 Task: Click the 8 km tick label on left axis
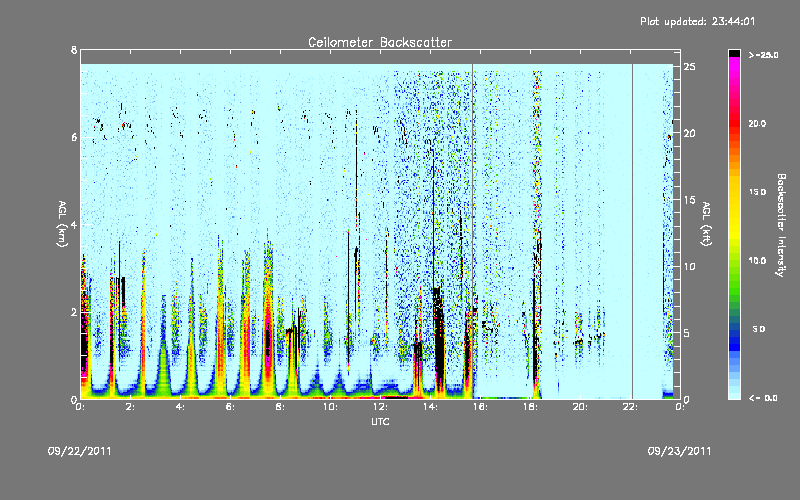pos(74,50)
